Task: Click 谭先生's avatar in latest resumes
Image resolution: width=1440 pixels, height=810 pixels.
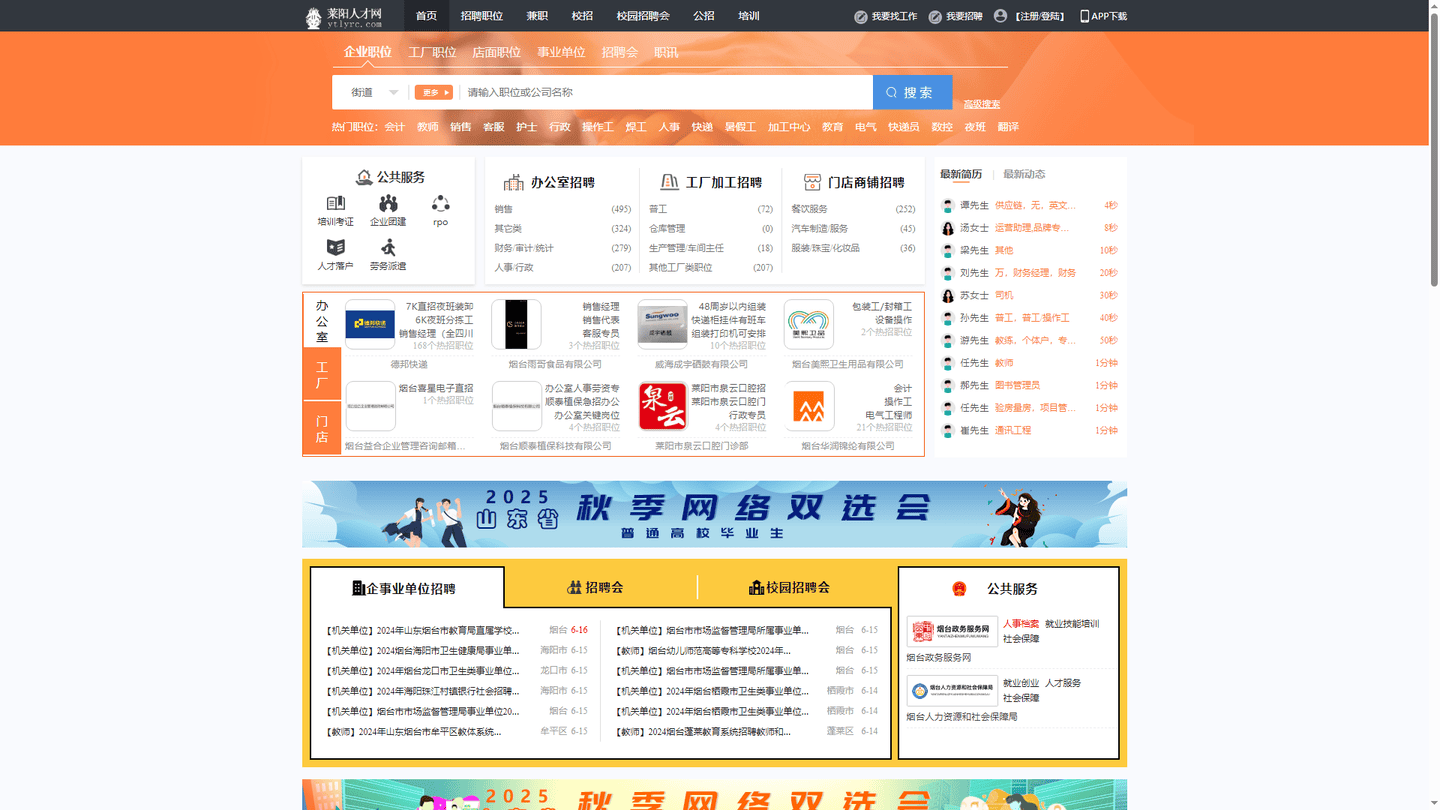Action: click(948, 206)
